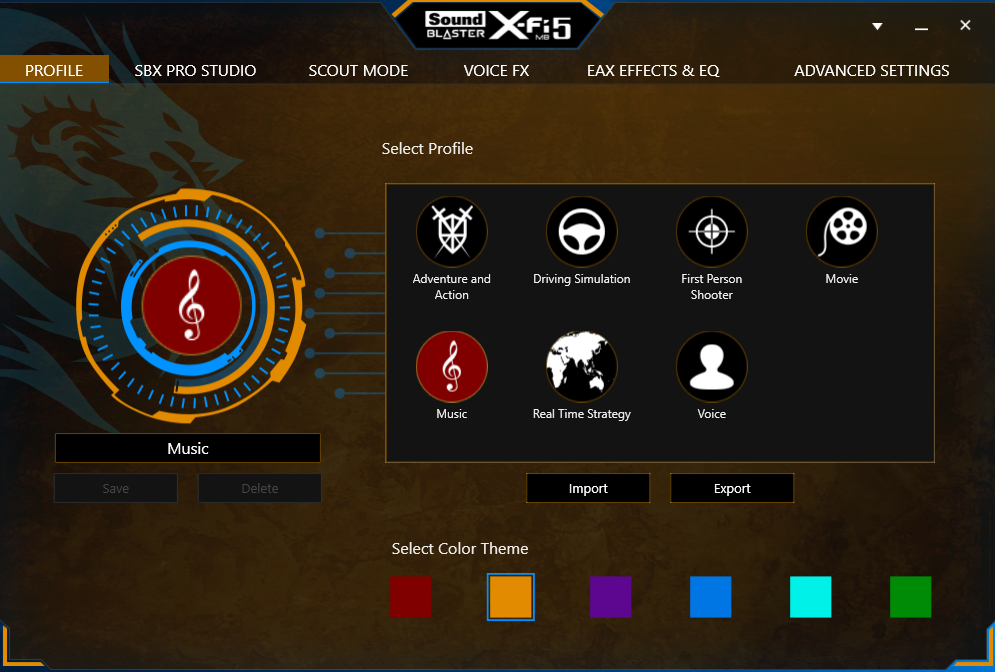Open the ADVANCED SETTINGS tab
The height and width of the screenshot is (672, 995).
tap(871, 70)
